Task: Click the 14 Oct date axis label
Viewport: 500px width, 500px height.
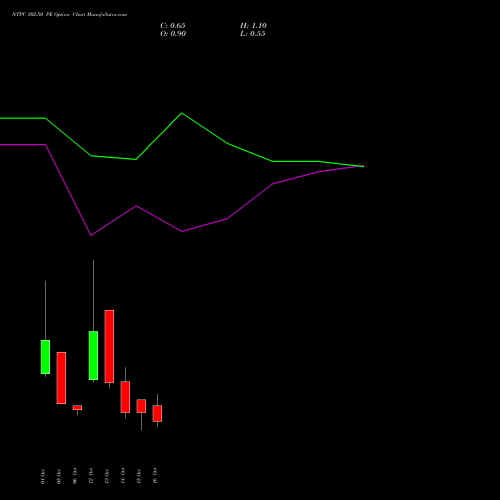Action: coord(123,476)
